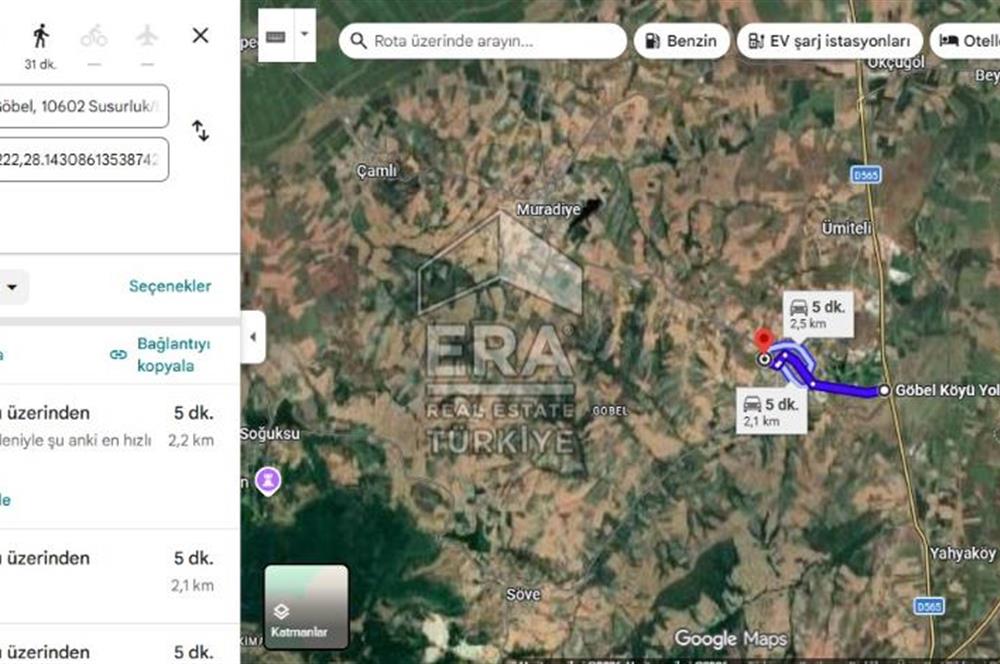Click the purple place marker near Soğuksu
This screenshot has height=664, width=1000.
pos(268,480)
